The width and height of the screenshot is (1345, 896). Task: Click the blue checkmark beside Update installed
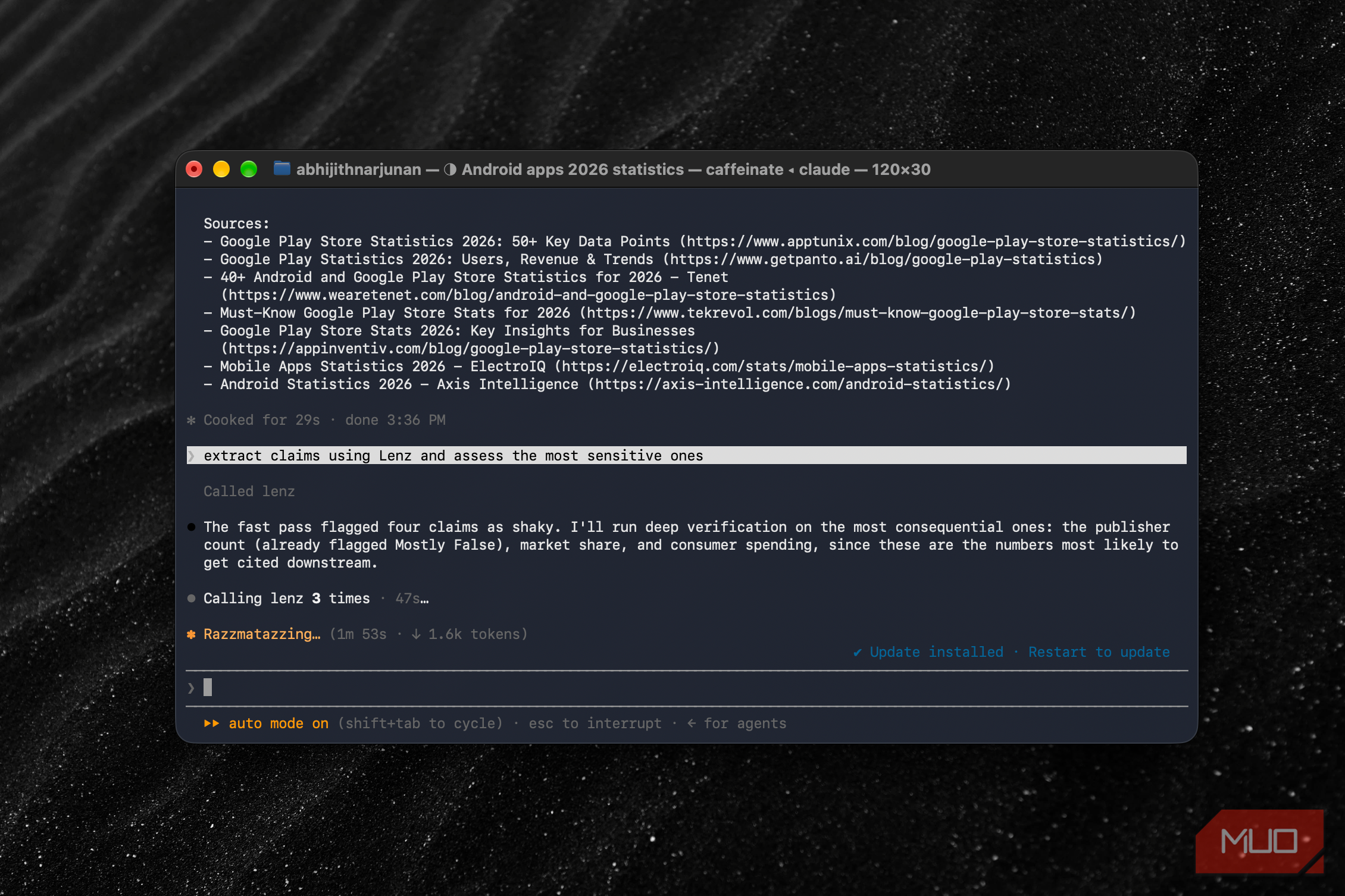click(x=858, y=652)
